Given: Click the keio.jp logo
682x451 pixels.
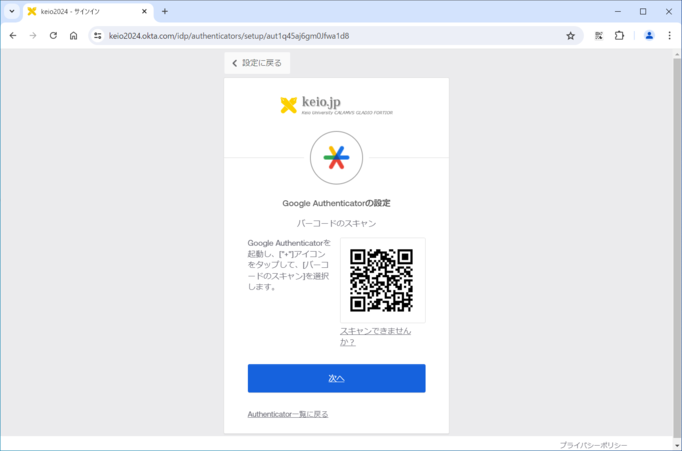Looking at the screenshot, I should pos(336,105).
